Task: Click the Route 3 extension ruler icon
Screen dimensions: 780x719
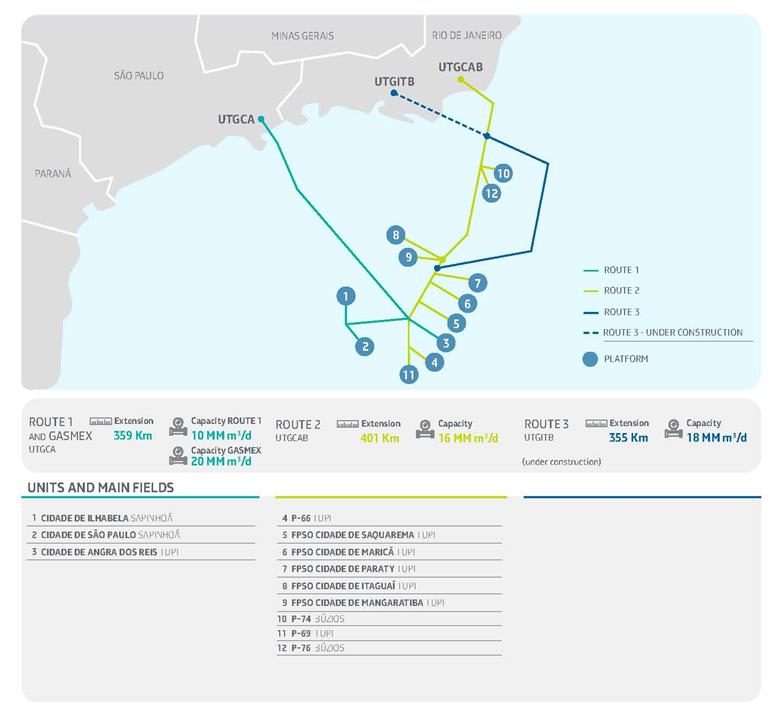Action: (x=599, y=423)
